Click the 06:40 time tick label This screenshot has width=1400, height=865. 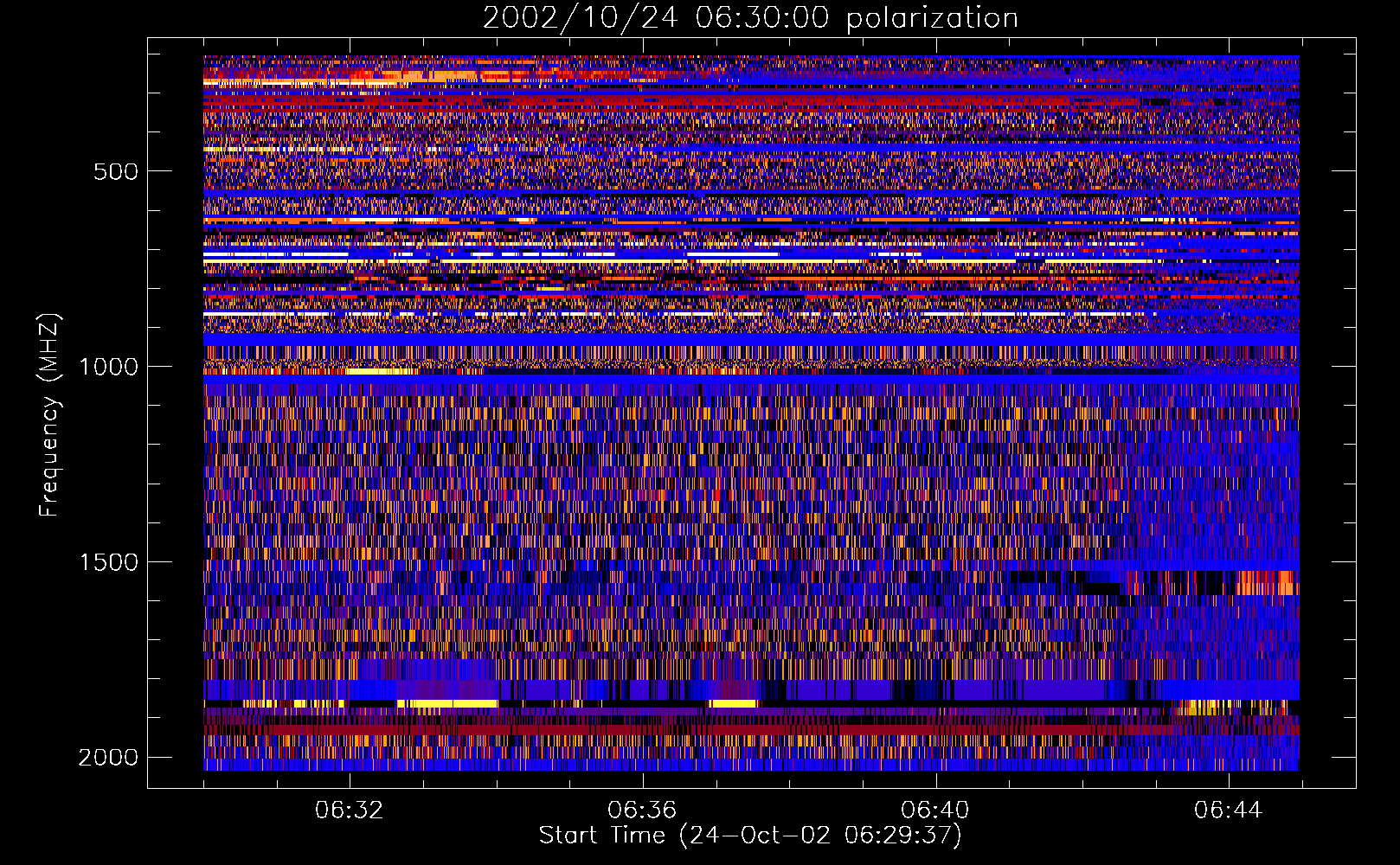(x=935, y=811)
